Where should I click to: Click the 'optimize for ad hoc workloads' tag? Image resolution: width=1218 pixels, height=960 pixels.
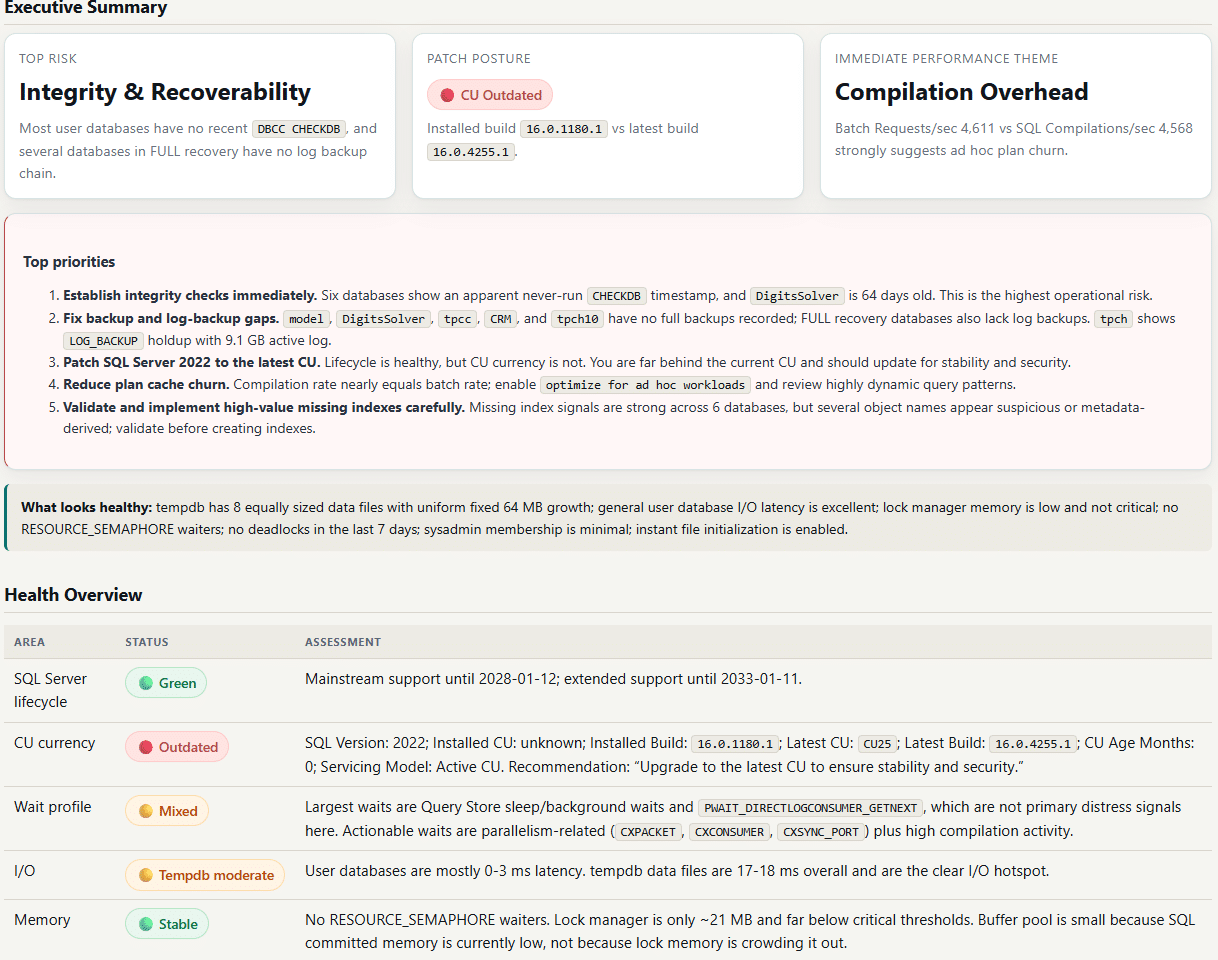(645, 385)
